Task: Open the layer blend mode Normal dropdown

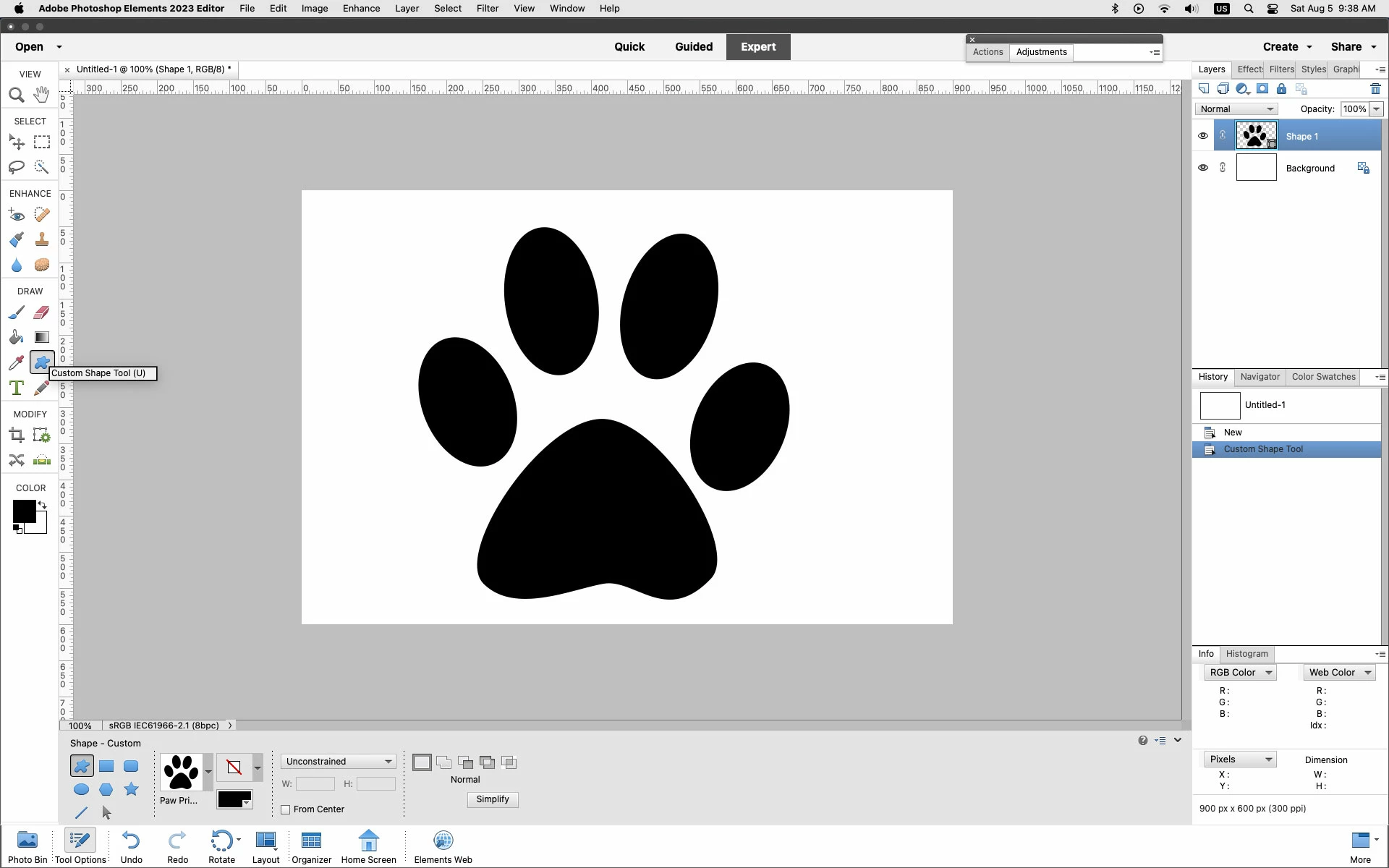Action: click(1236, 109)
